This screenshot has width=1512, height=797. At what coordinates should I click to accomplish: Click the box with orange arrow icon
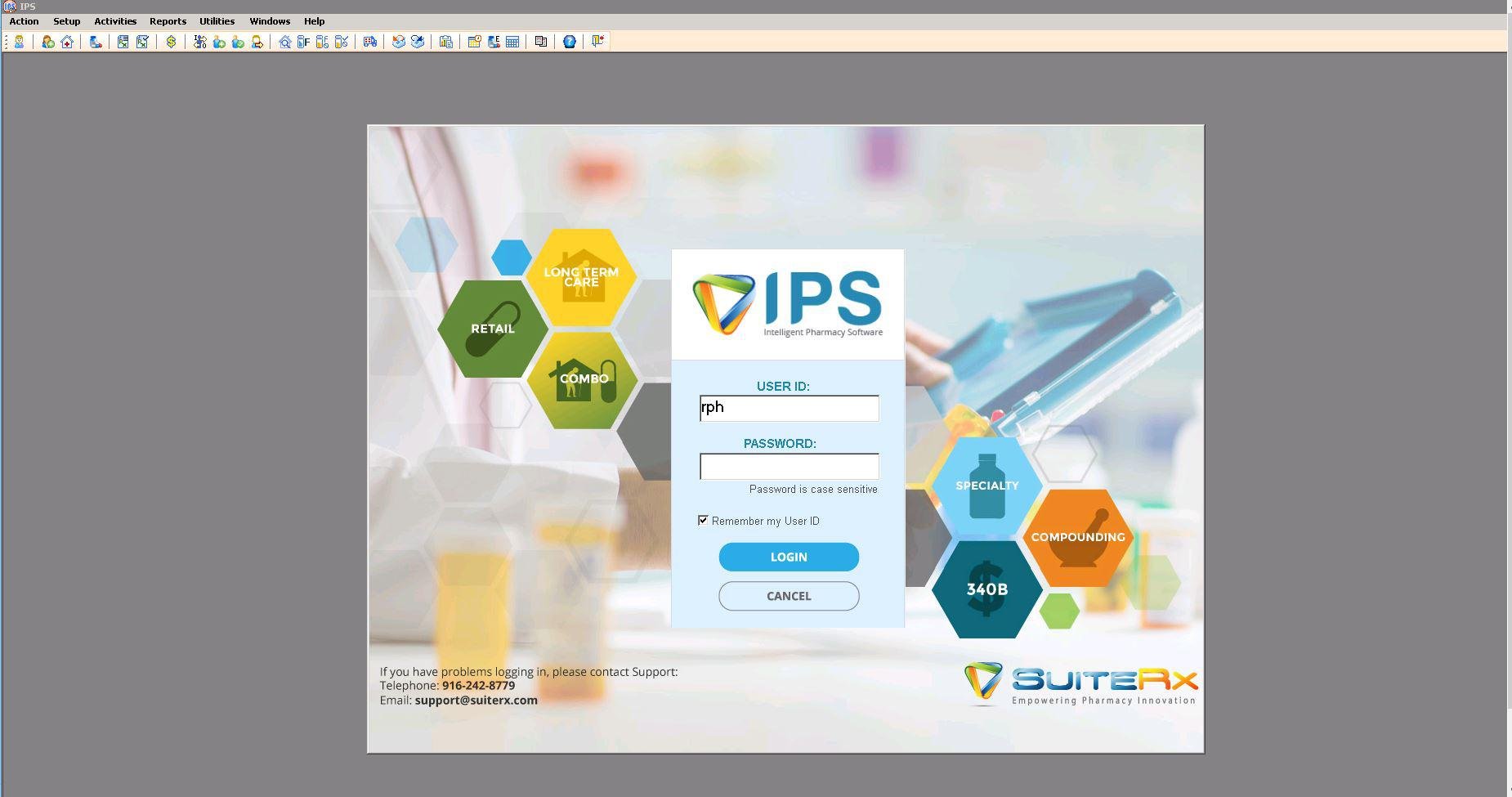[x=398, y=42]
